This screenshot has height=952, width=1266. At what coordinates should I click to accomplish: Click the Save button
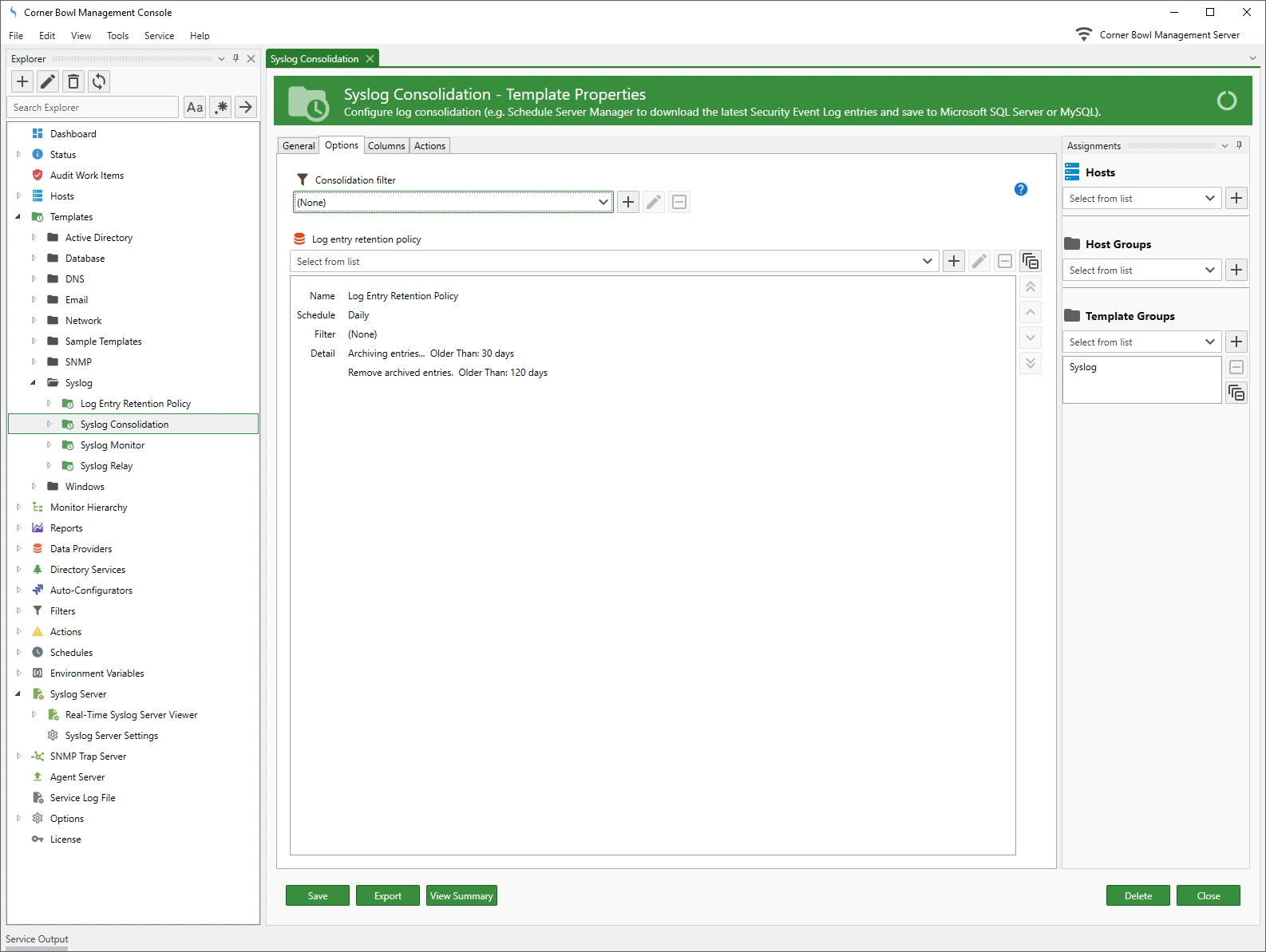coord(317,895)
